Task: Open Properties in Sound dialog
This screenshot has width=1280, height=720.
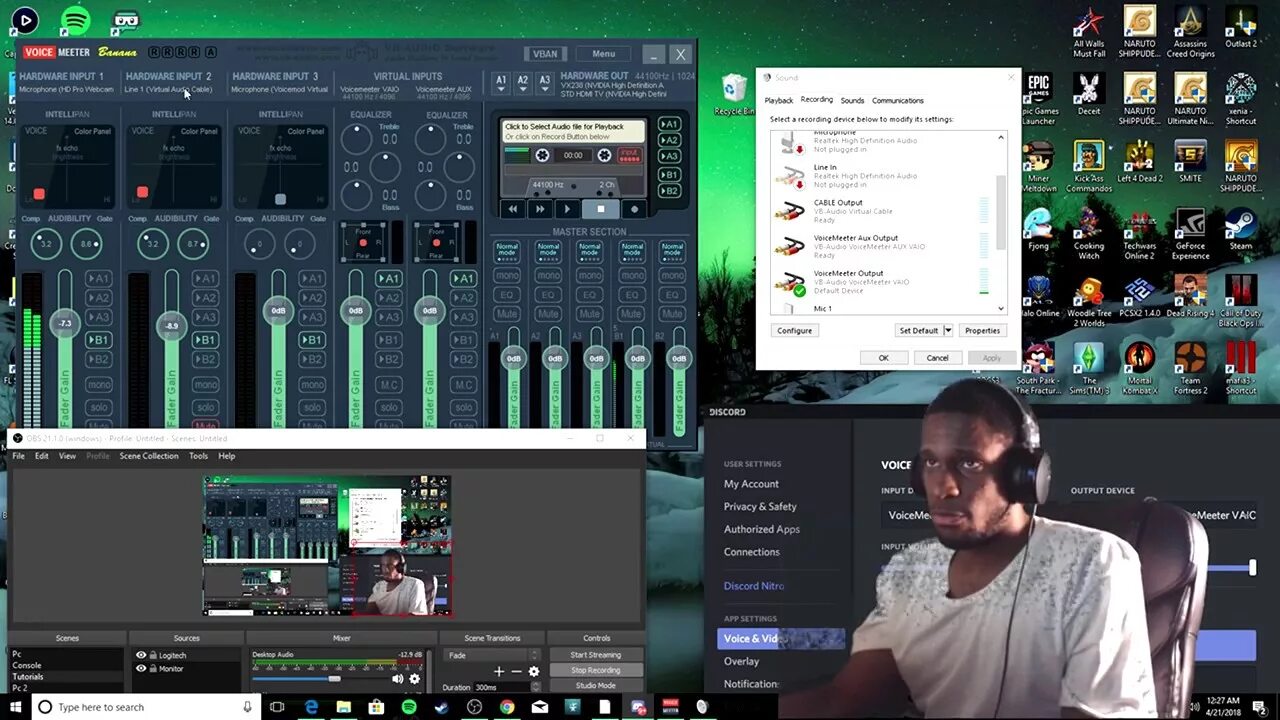Action: click(982, 330)
